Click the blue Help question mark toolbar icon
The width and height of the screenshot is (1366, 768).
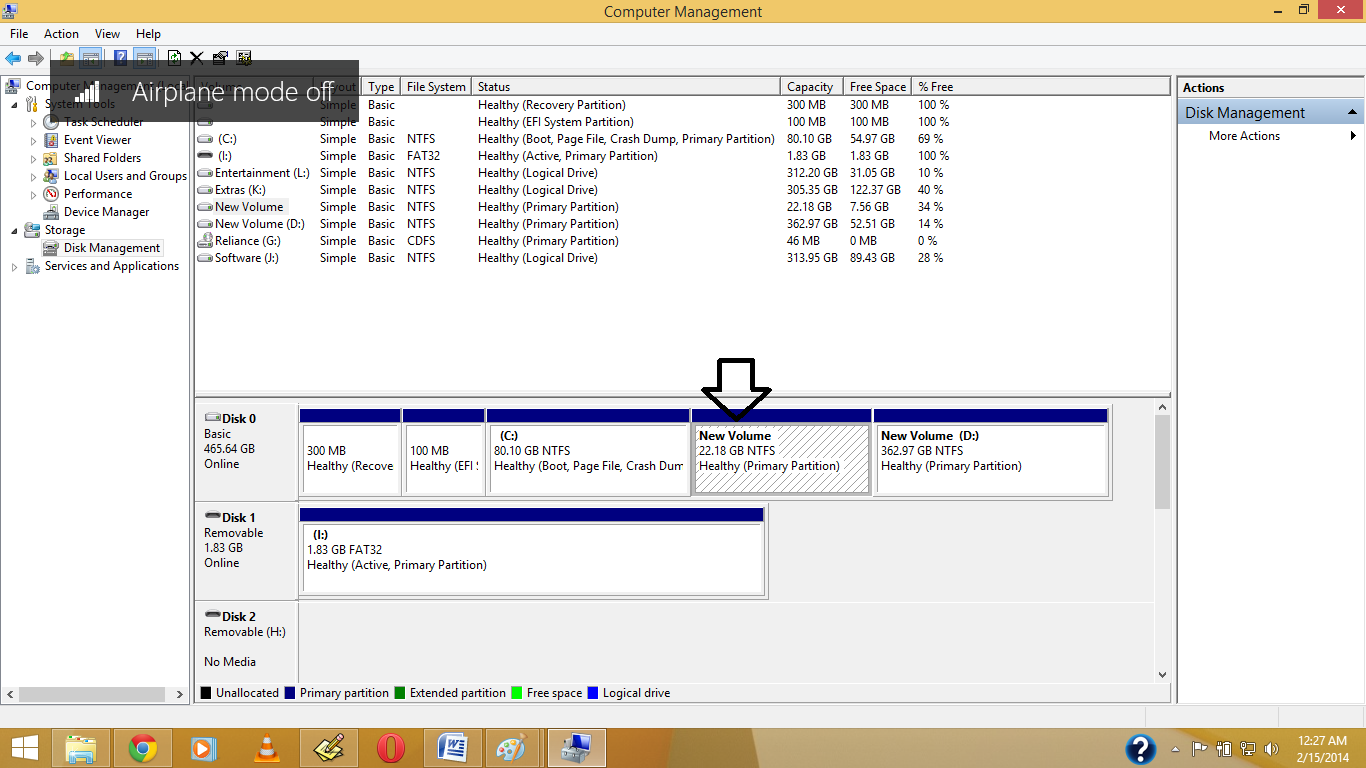coord(120,58)
